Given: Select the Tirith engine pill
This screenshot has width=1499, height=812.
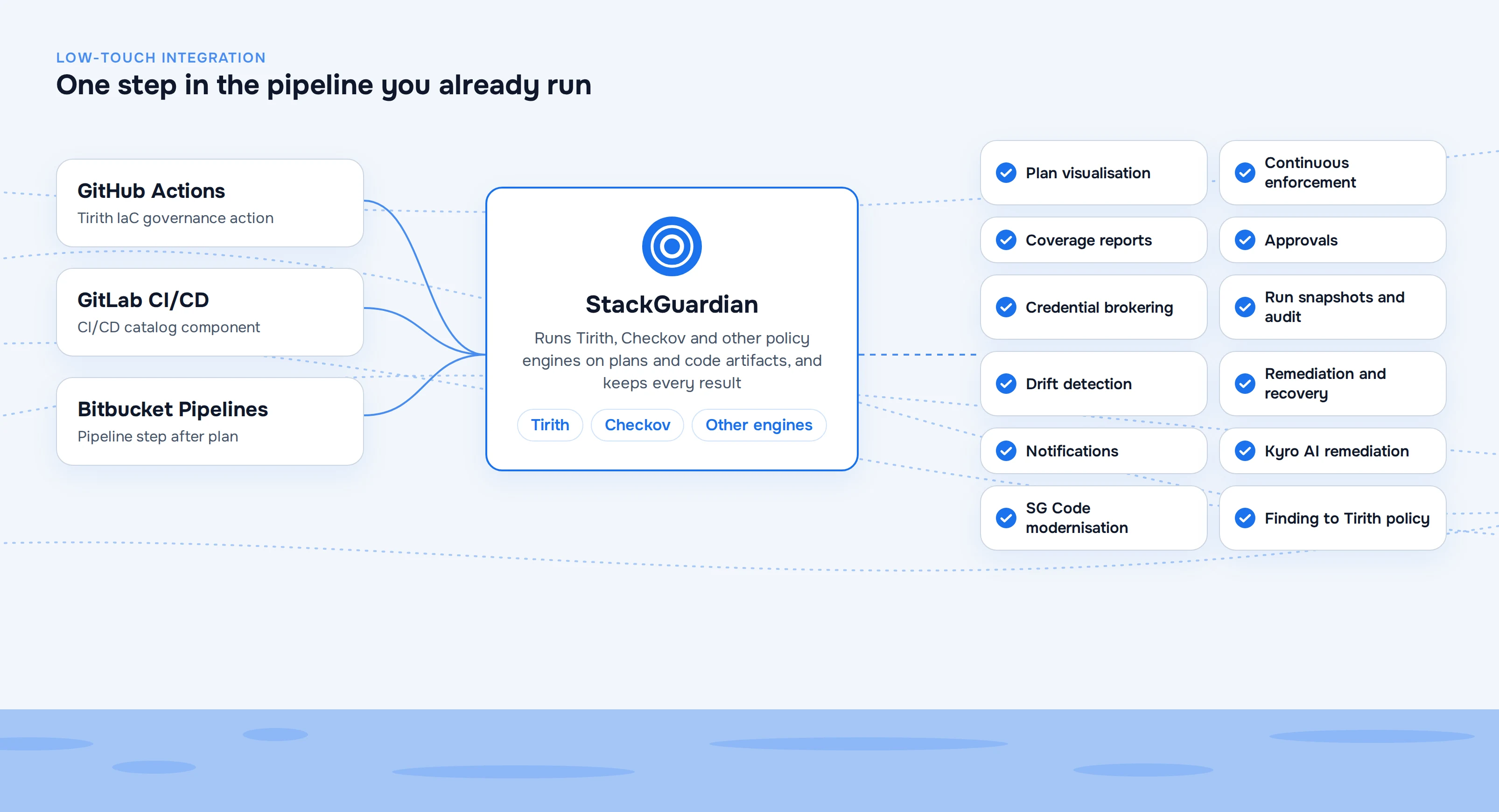Looking at the screenshot, I should pyautogui.click(x=550, y=425).
